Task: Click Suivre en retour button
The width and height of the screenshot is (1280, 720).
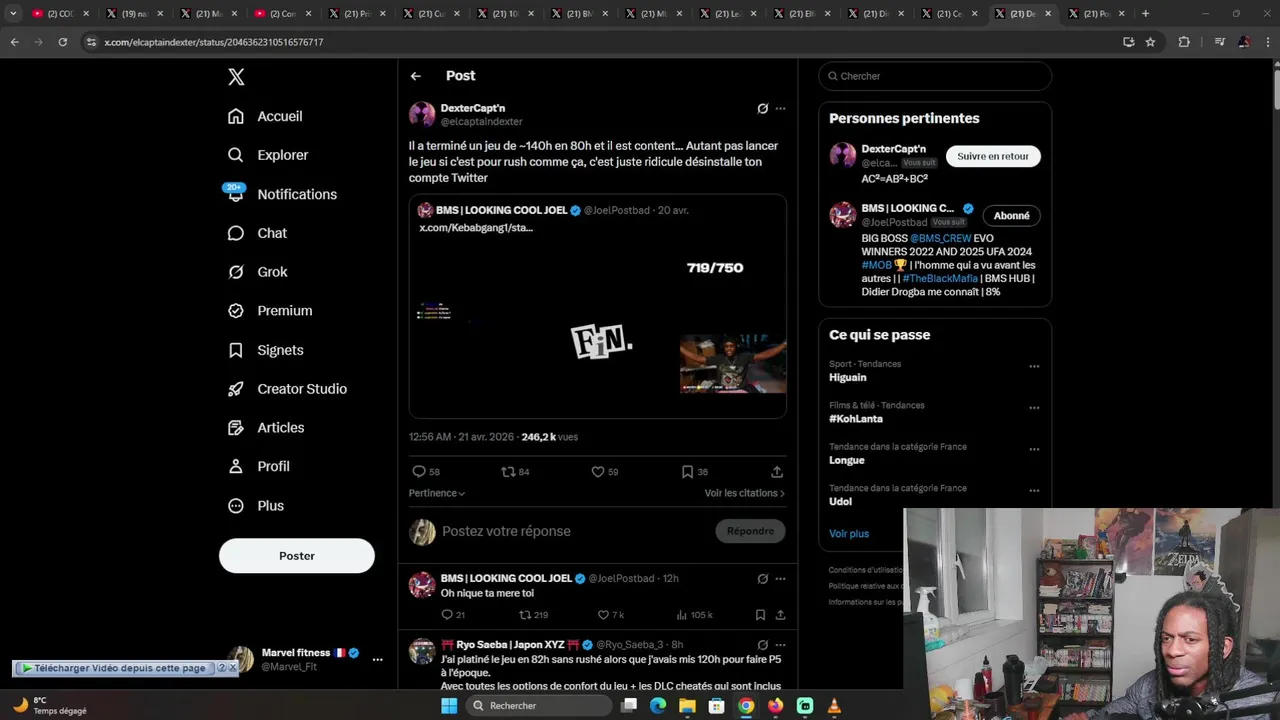Action: tap(993, 156)
